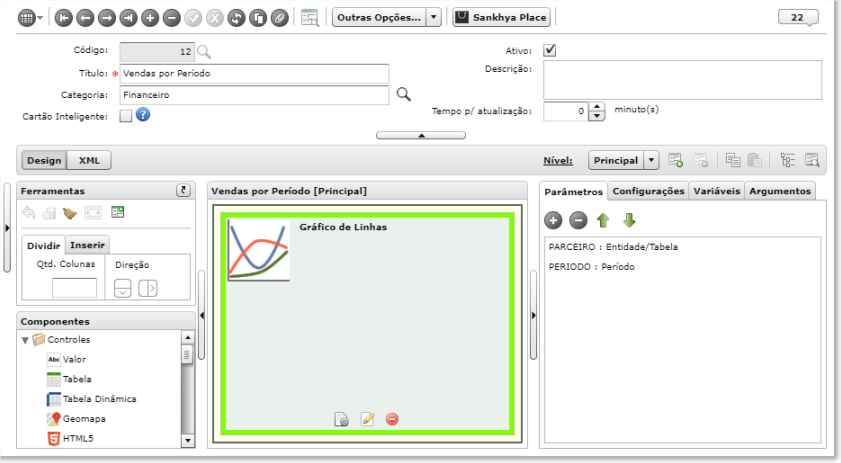Switch to the XML tab

[x=89, y=160]
